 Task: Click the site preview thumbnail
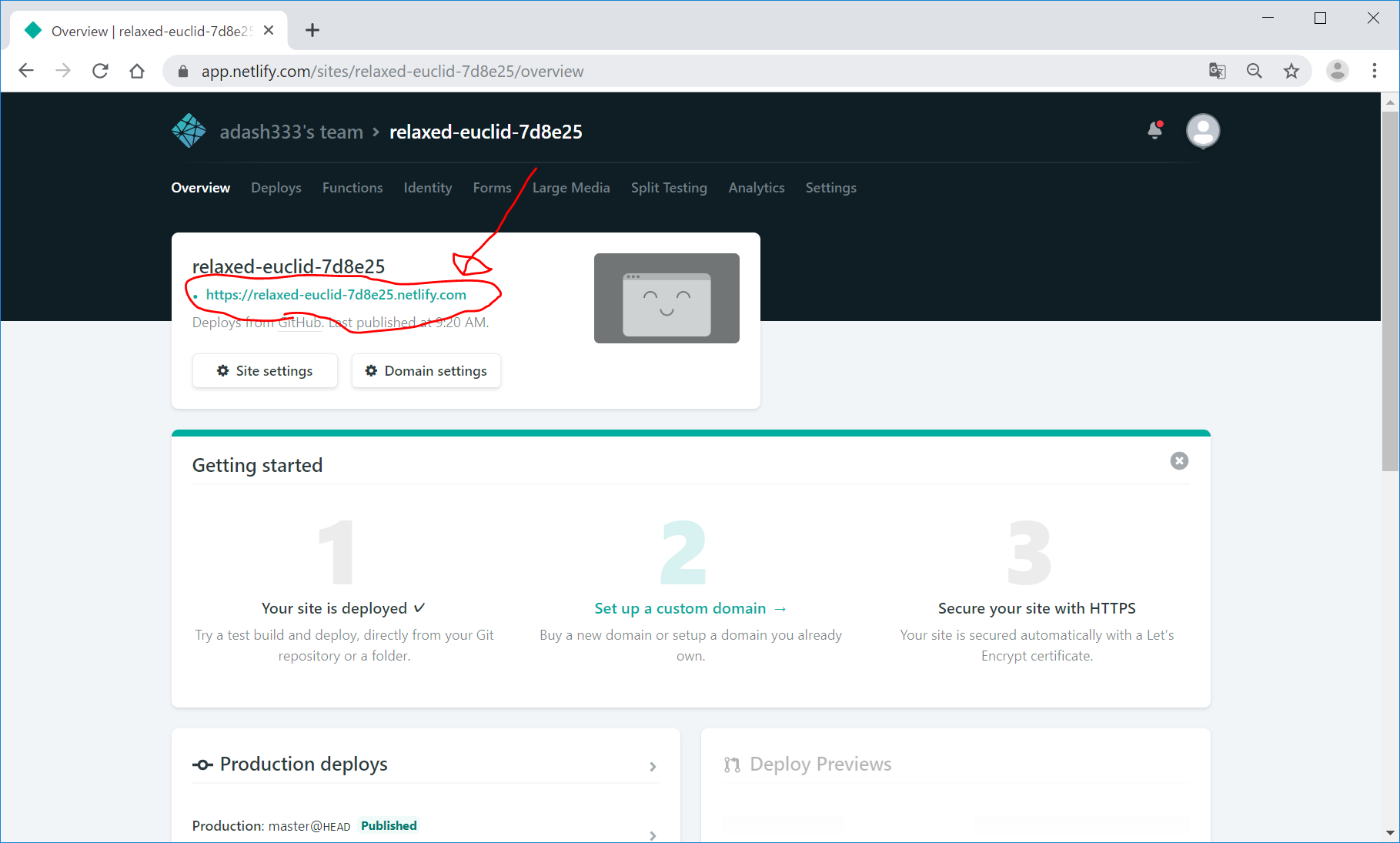[666, 299]
